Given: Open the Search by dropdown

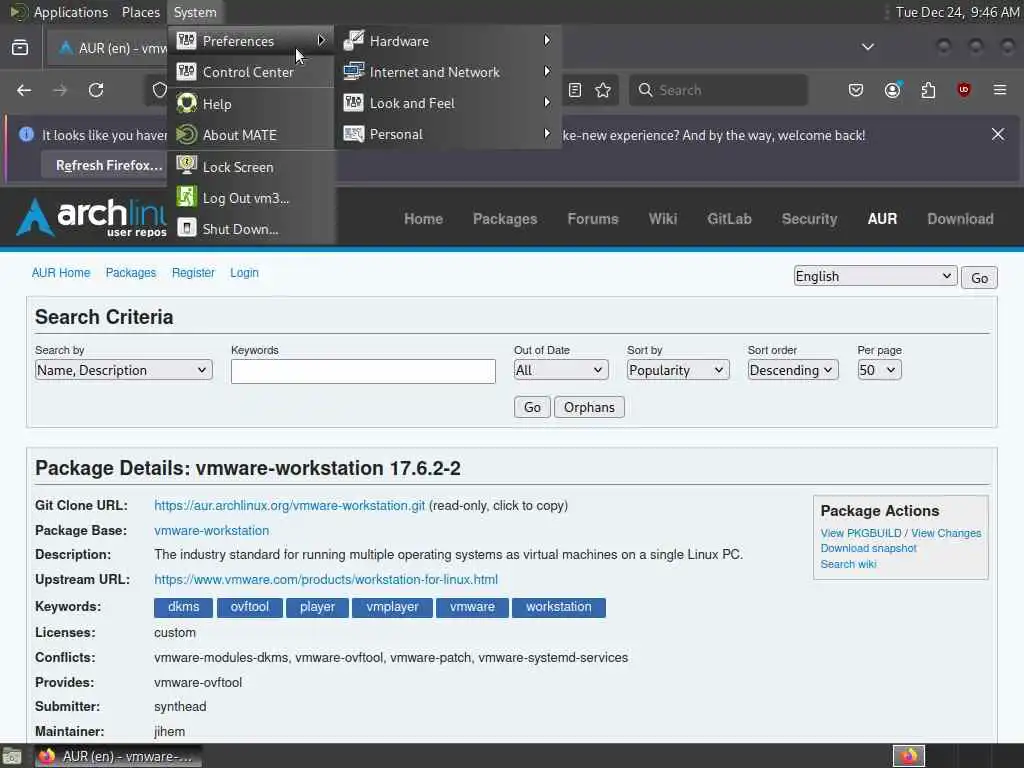Looking at the screenshot, I should pyautogui.click(x=123, y=370).
